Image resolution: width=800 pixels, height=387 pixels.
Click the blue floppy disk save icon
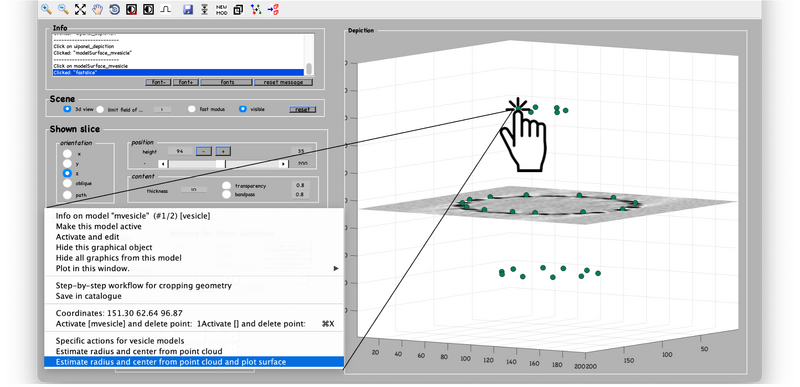[x=188, y=9]
